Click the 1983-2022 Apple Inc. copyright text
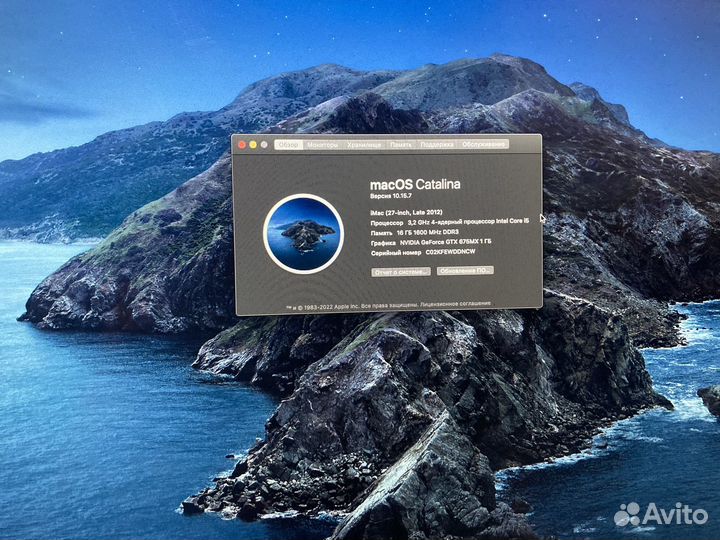 [328, 307]
